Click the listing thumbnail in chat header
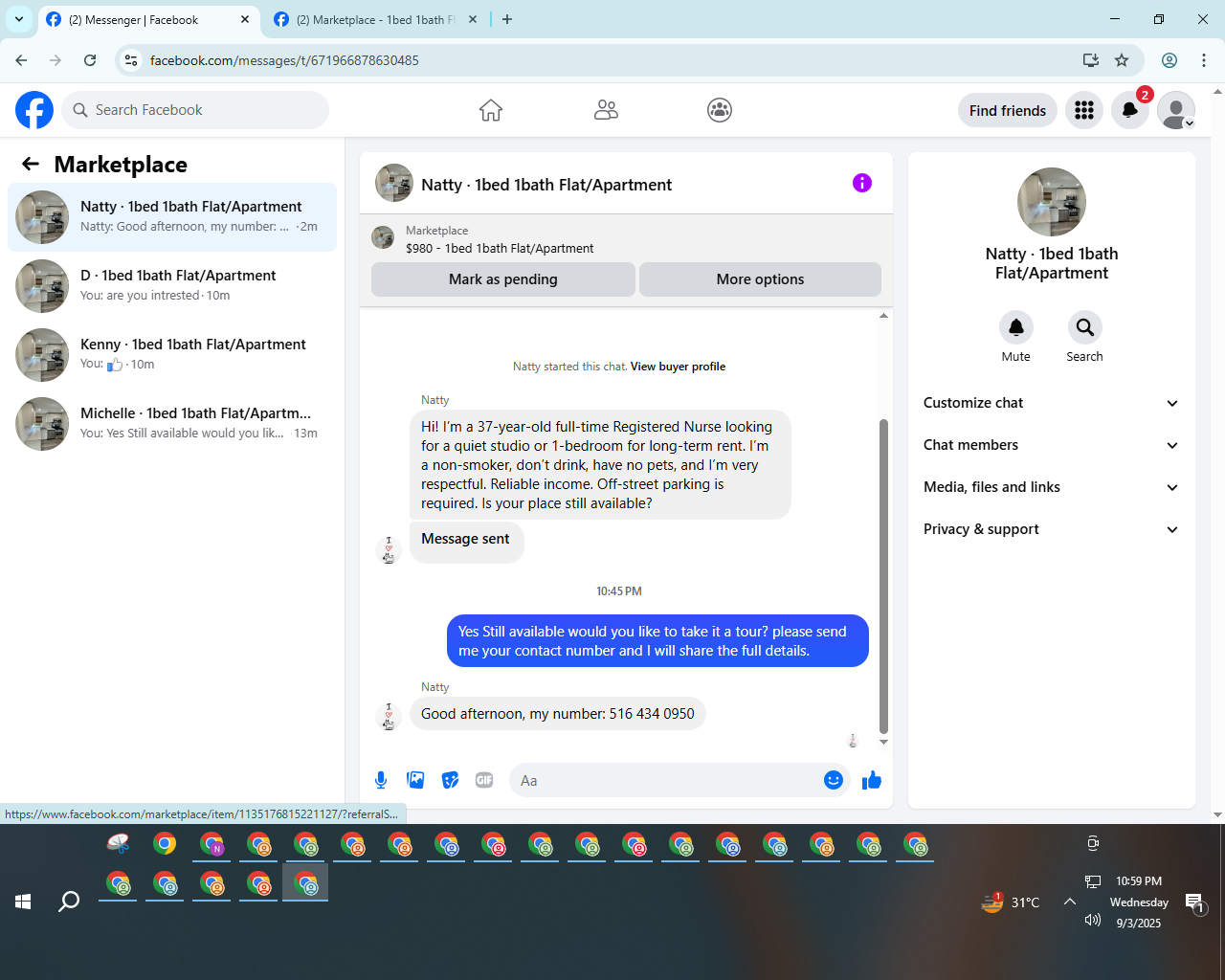Image resolution: width=1225 pixels, height=980 pixels. (394, 183)
